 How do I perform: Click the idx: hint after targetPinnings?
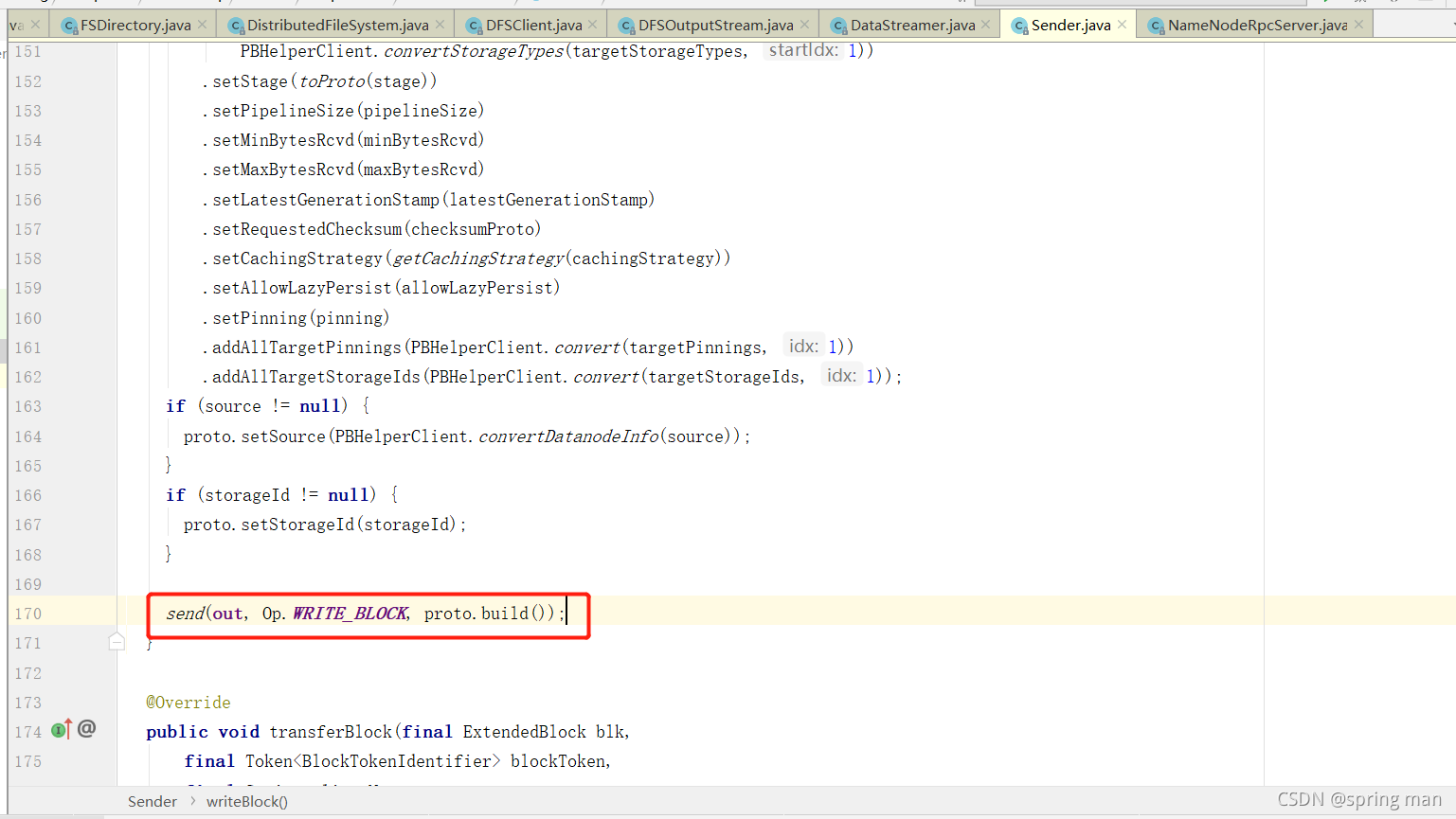[x=804, y=347]
